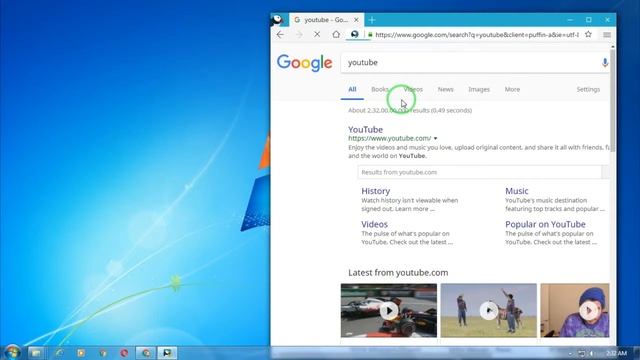Play the racing car video thumbnail
640x360 pixels.
[389, 311]
